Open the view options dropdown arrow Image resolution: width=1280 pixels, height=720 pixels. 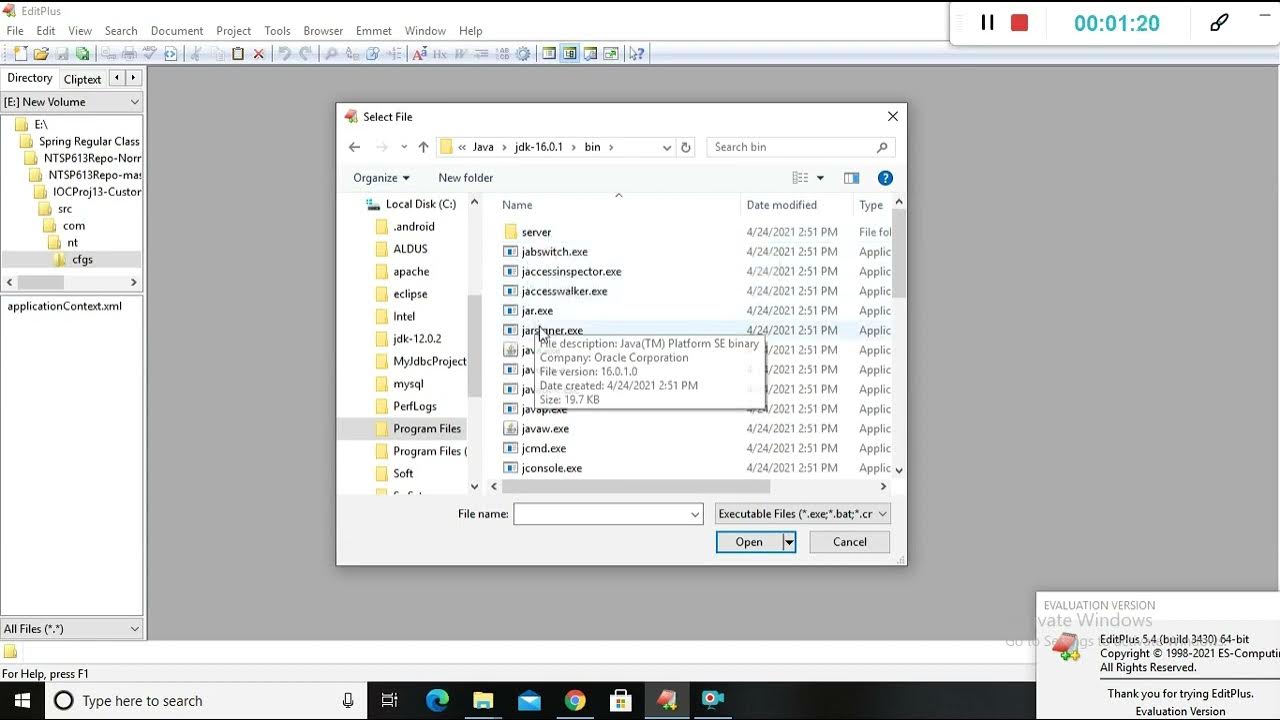point(820,178)
